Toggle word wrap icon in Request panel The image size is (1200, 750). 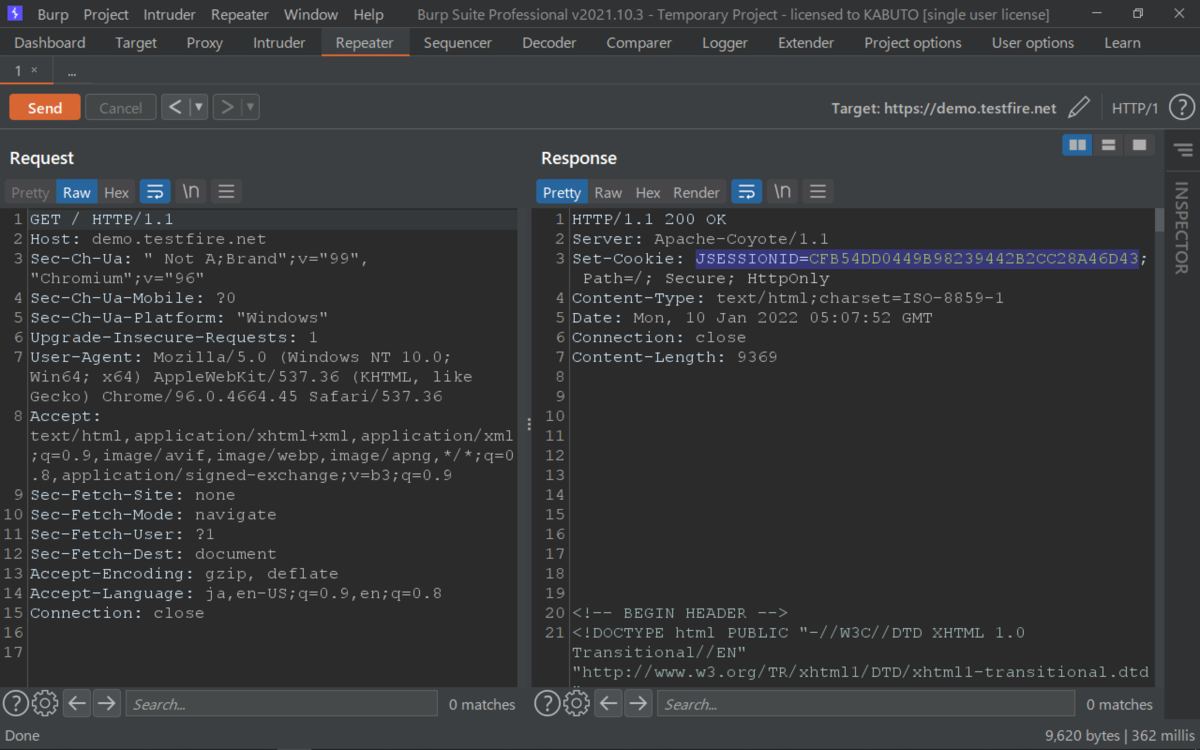155,192
